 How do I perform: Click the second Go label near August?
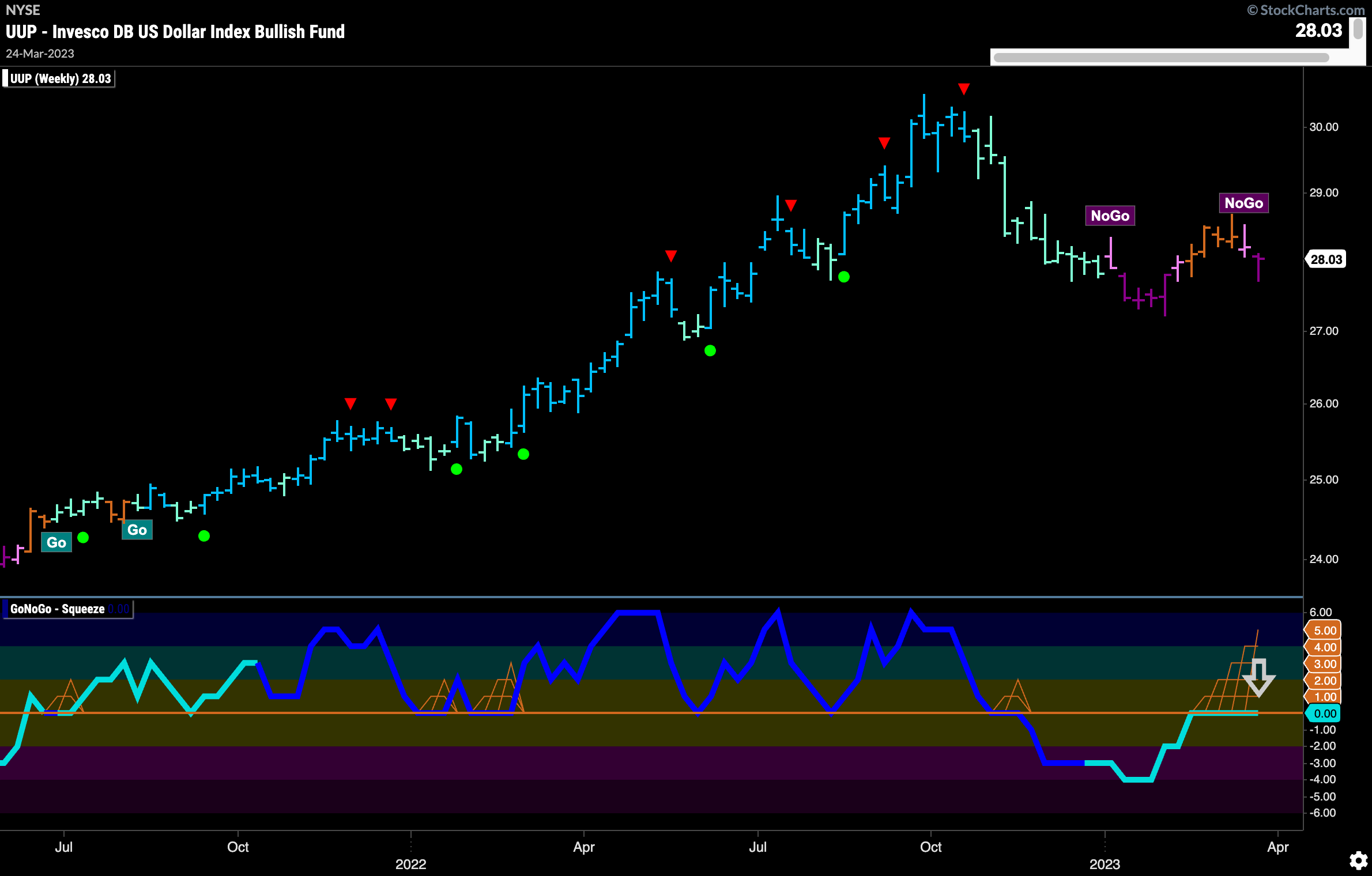click(x=137, y=530)
